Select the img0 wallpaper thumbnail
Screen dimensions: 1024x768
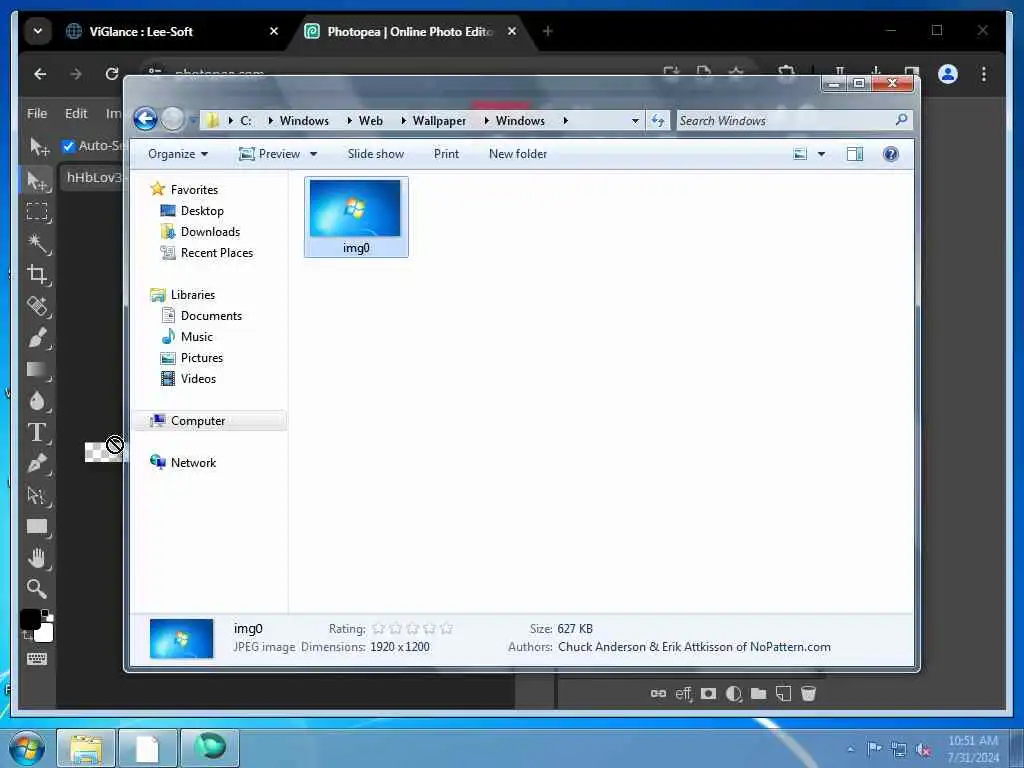click(356, 217)
